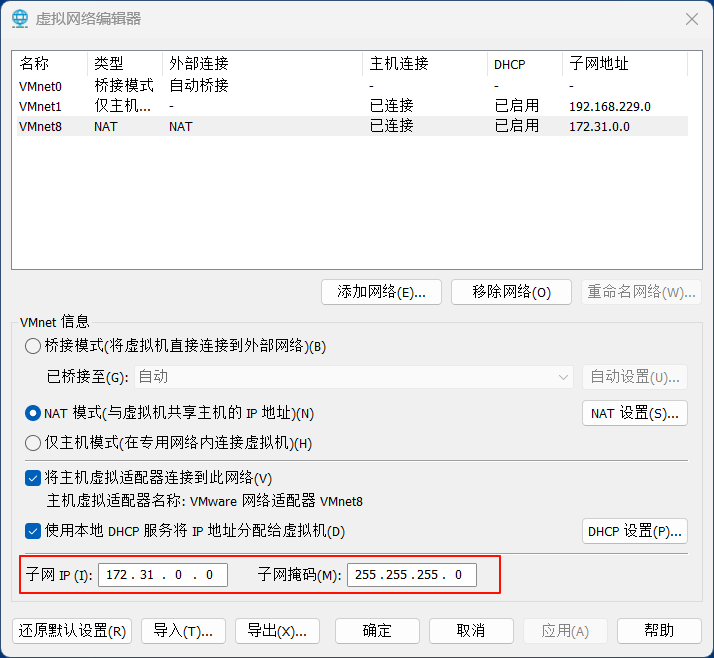714x658 pixels.
Task: Click 自动桥接 cell in VMnet0 row
Action: 199,86
